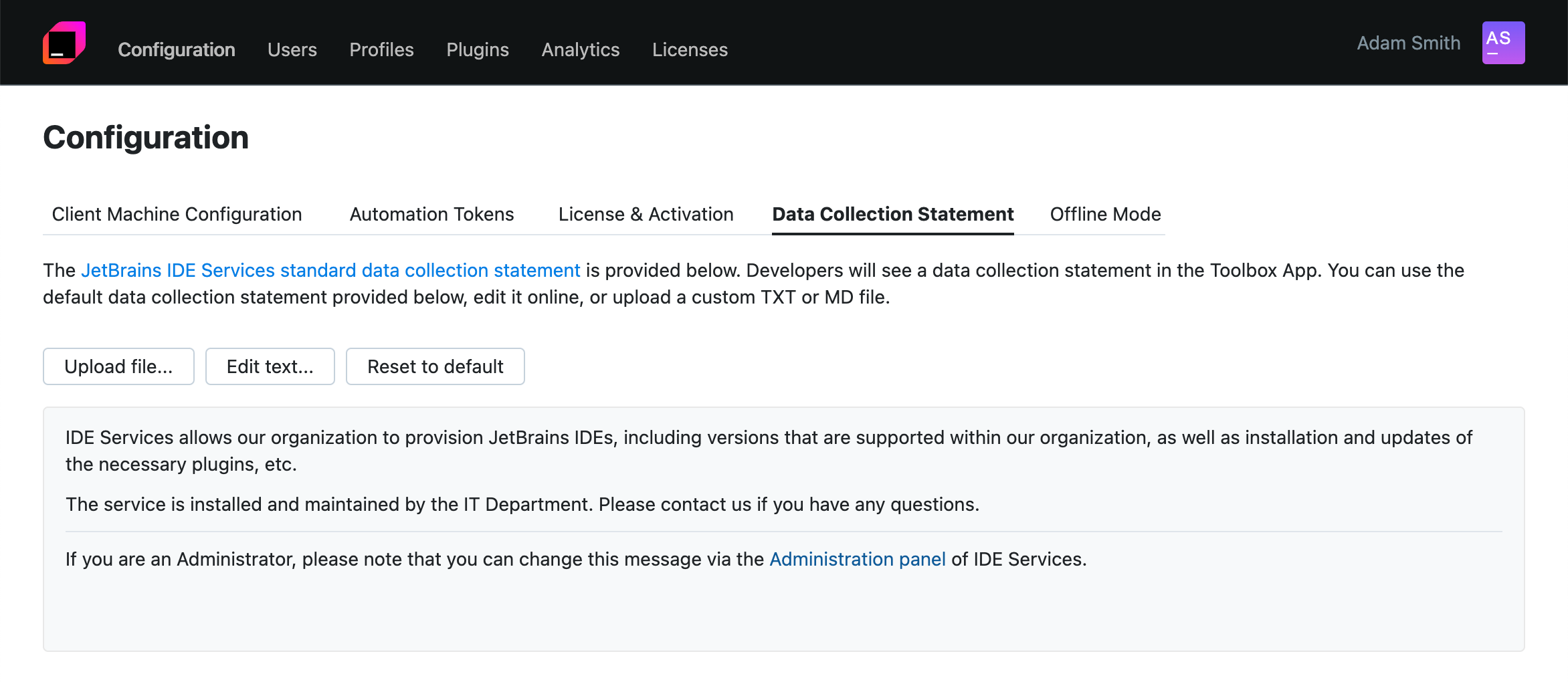Screen dimensions: 1568x682
Task: Reset the statement to default
Action: click(435, 366)
